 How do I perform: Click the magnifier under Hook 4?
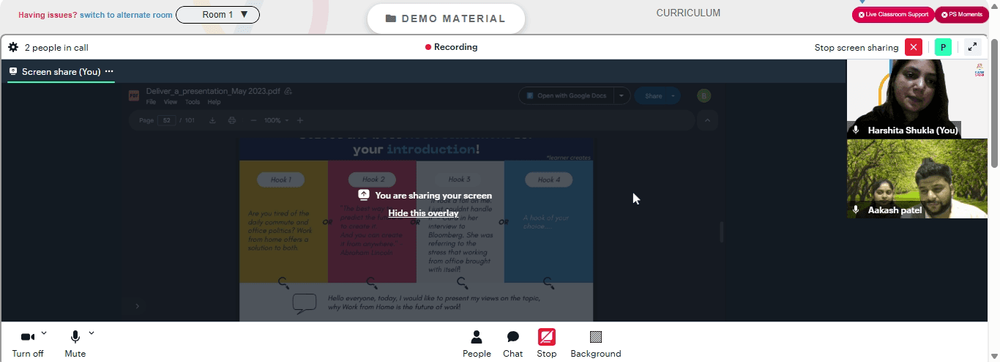pyautogui.click(x=548, y=282)
